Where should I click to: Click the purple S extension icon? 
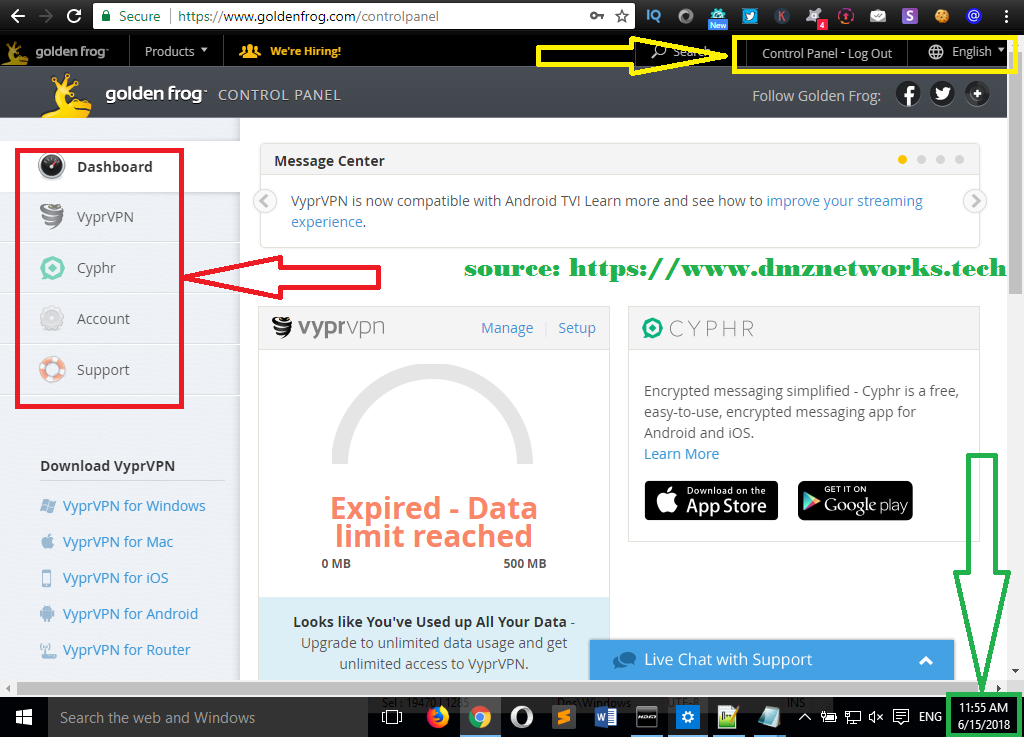click(910, 16)
